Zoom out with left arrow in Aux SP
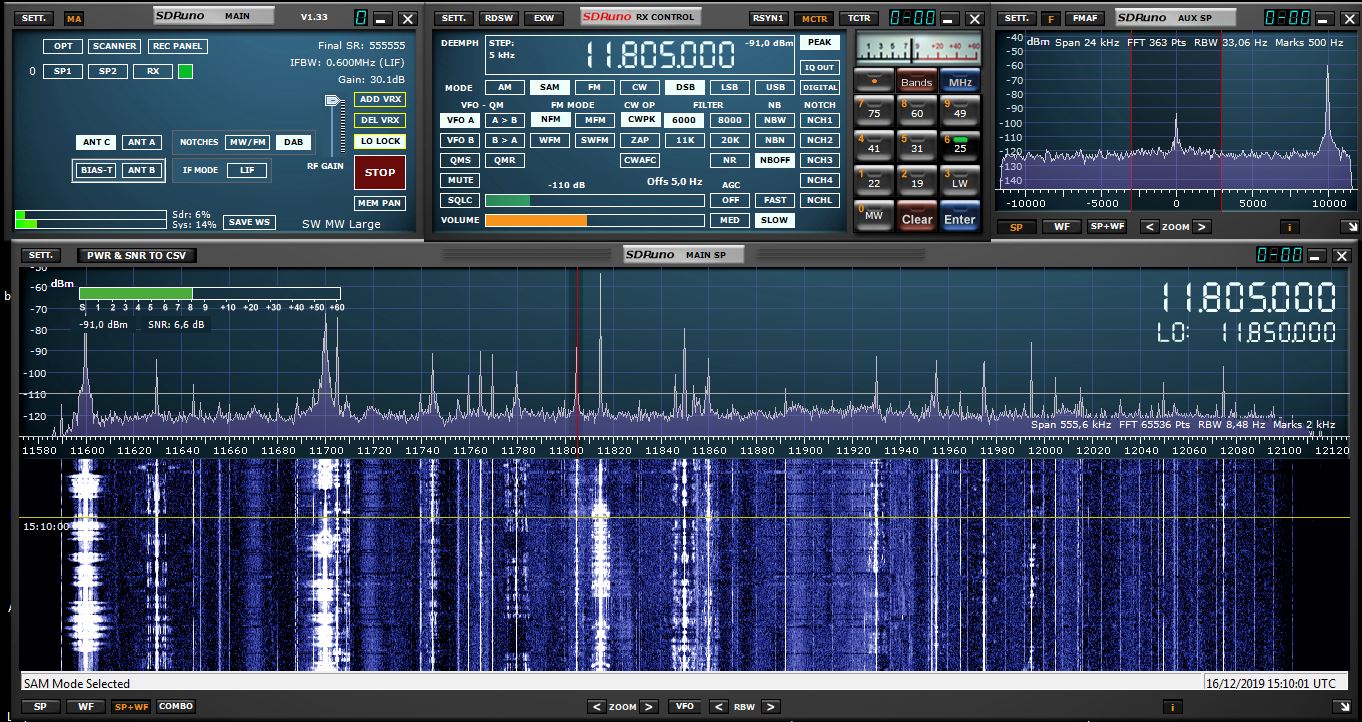Viewport: 1362px width, 722px height. pyautogui.click(x=1150, y=227)
